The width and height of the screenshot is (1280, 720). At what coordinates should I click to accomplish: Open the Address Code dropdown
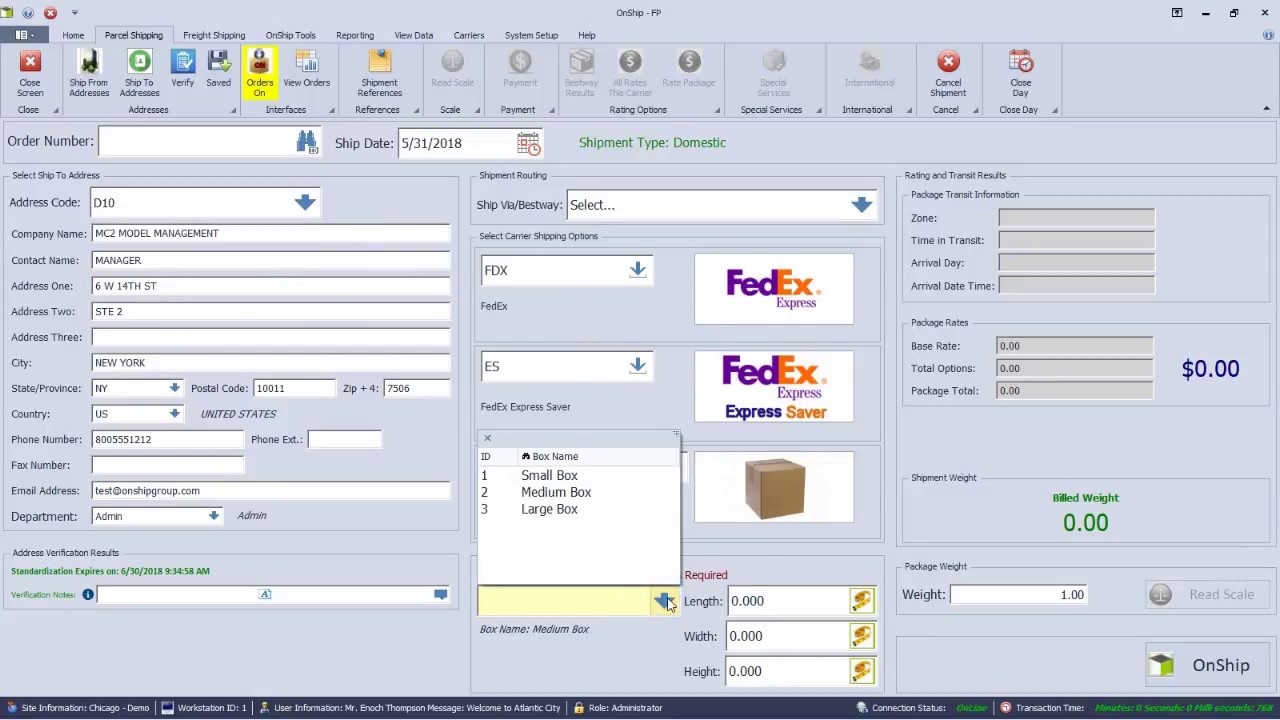305,202
